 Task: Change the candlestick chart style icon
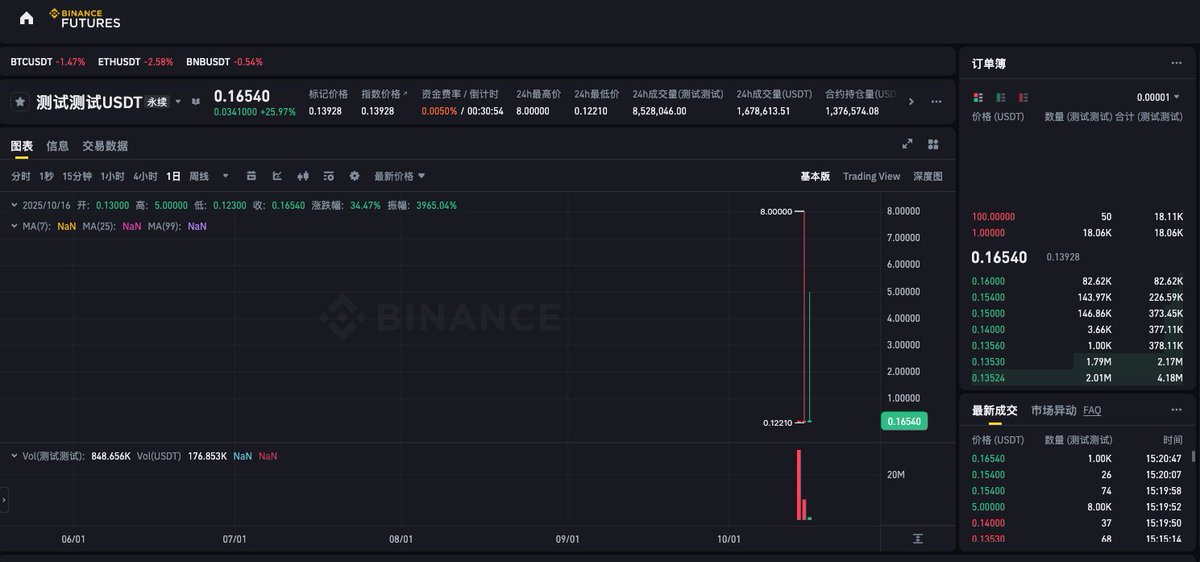302,176
